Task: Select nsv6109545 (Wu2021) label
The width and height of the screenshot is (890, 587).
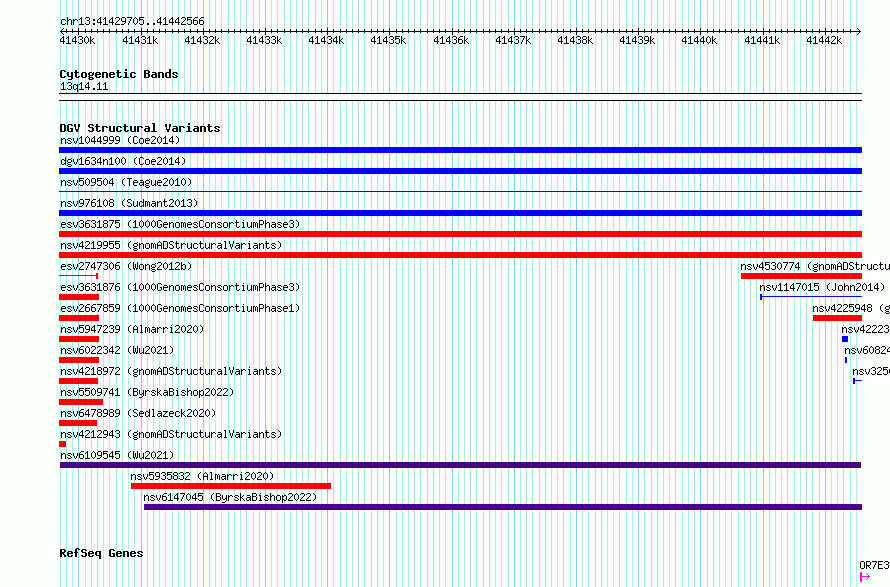Action: (x=117, y=455)
